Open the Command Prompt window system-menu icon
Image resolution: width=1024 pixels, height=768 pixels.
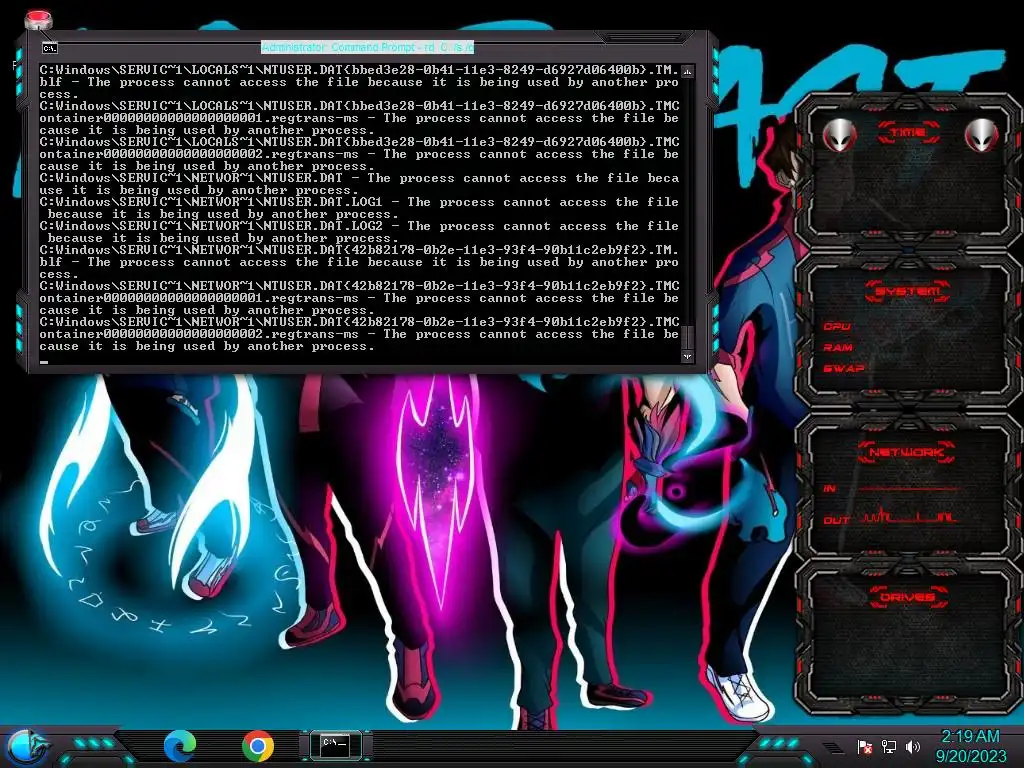point(50,48)
